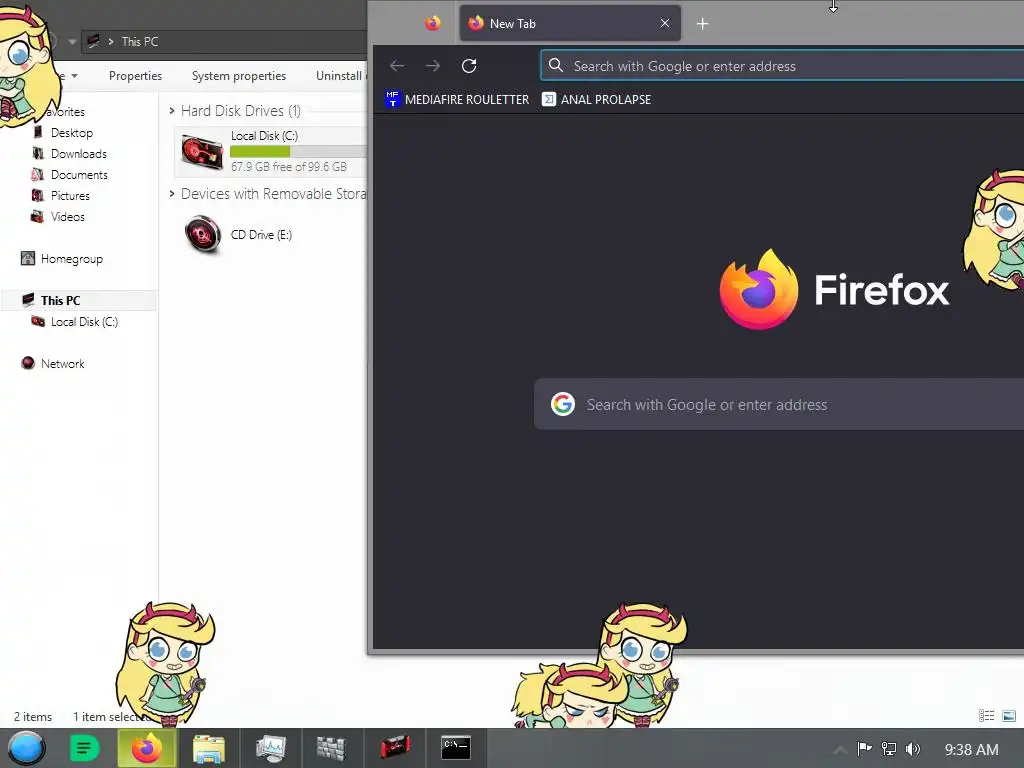Open File Explorer from taskbar
Viewport: 1024px width, 768px height.
coord(208,748)
